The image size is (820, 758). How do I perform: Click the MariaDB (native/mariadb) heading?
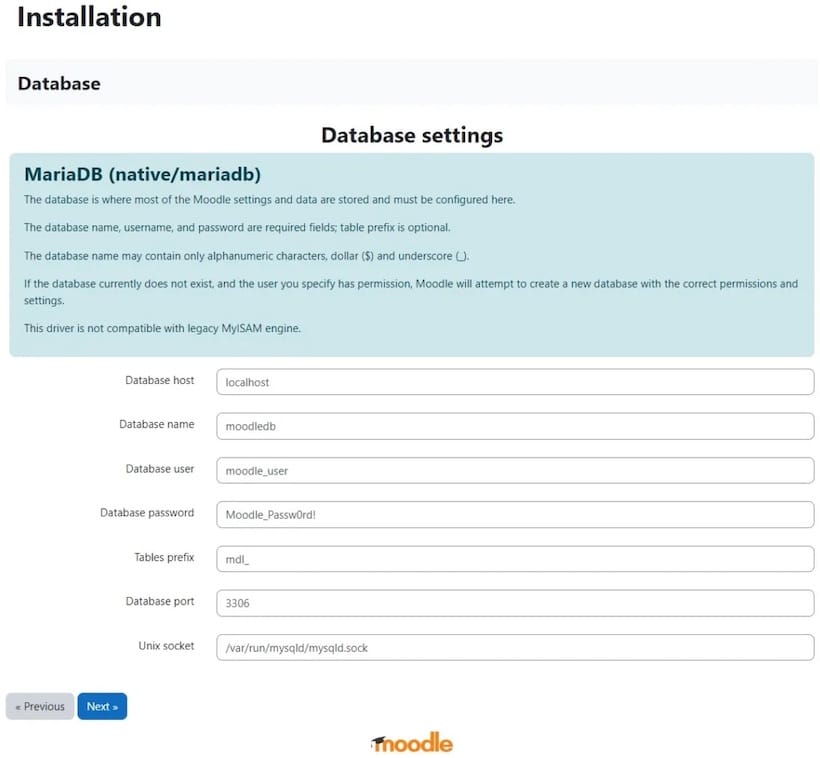tap(142, 174)
